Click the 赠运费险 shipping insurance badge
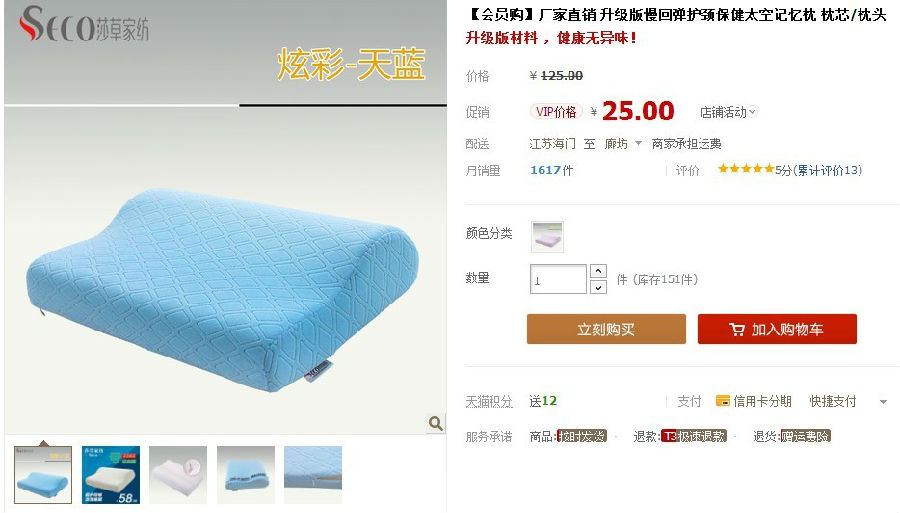The height and width of the screenshot is (513, 900). click(805, 436)
